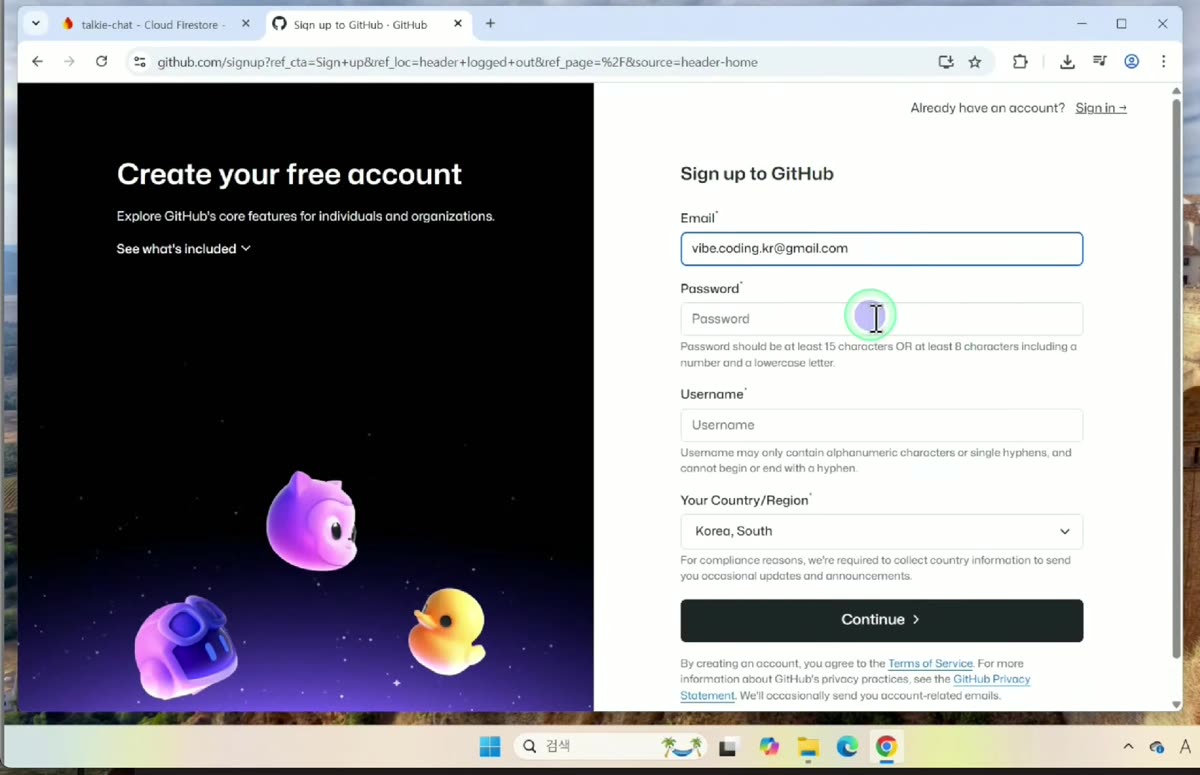Click the install app icon in address bar
Viewport: 1200px width, 775px height.
946,62
